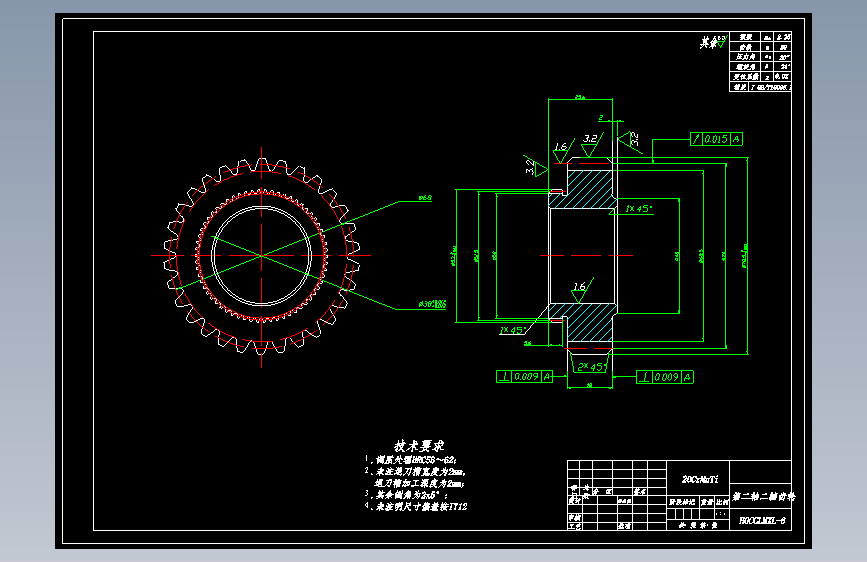Select the 技术要求 heading text
867x562 pixels.
point(419,446)
